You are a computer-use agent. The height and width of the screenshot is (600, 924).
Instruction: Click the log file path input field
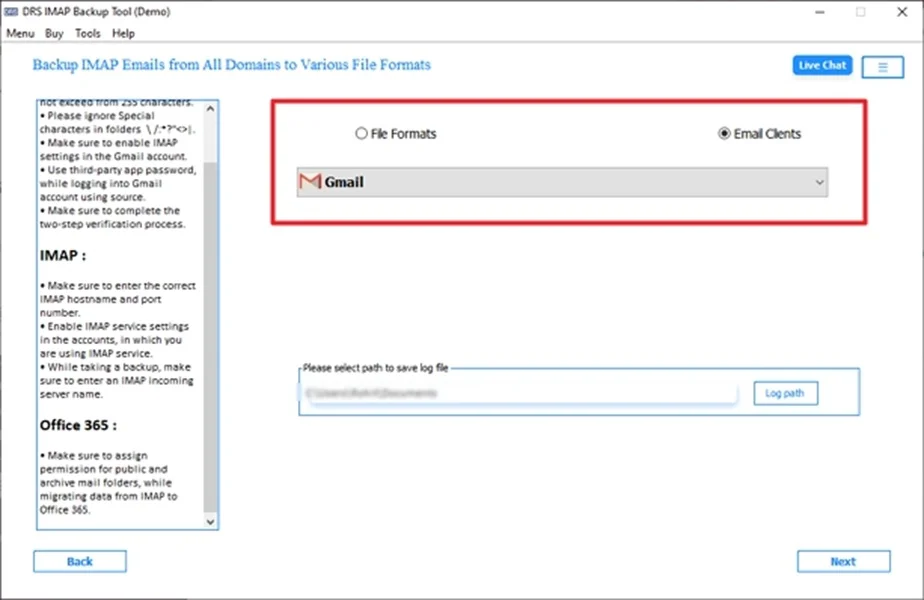(x=518, y=394)
